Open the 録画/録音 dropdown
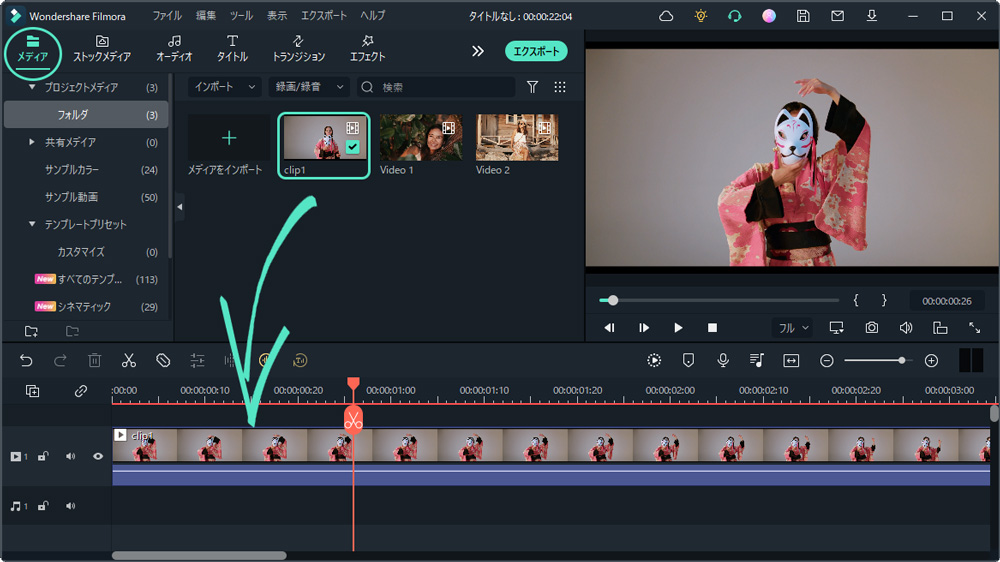Screen dimensions: 1000x562 tap(309, 87)
